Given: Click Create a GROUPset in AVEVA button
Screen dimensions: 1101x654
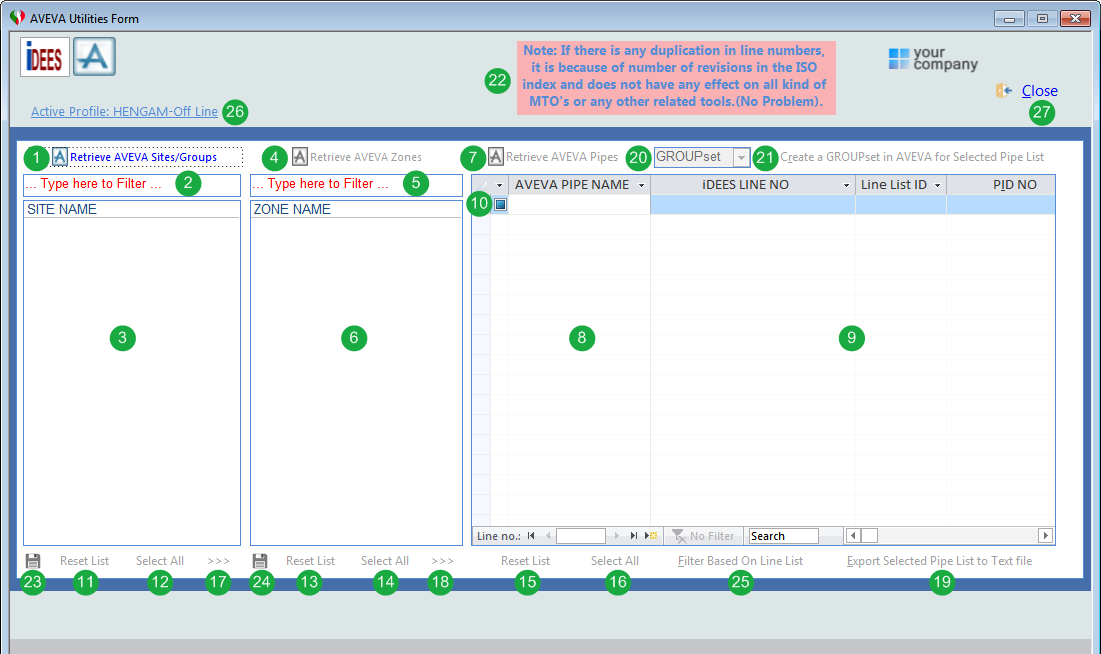Looking at the screenshot, I should [912, 157].
